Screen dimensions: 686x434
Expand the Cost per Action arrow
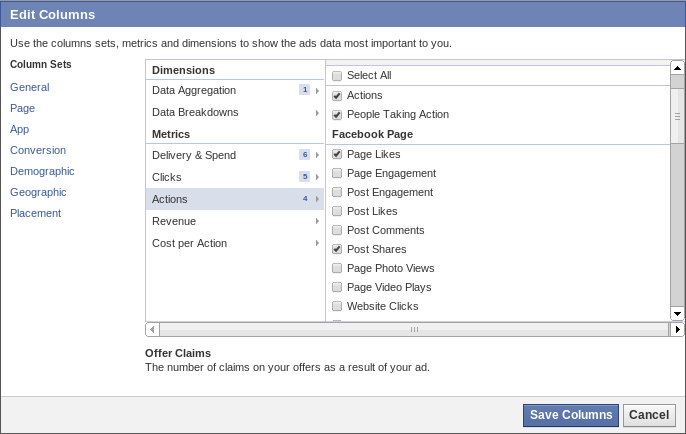coord(317,243)
